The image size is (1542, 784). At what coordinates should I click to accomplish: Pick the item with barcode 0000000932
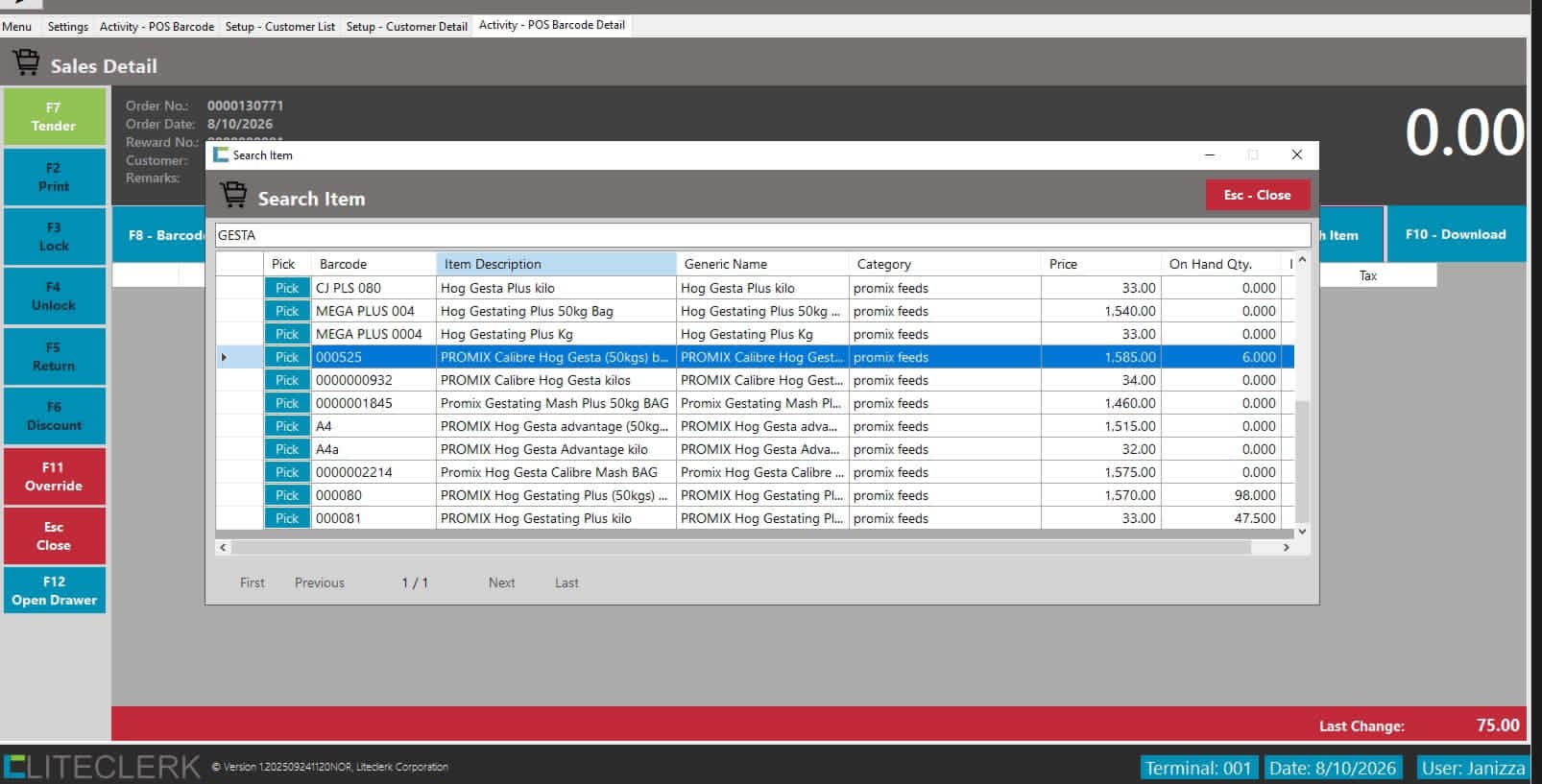coord(287,380)
